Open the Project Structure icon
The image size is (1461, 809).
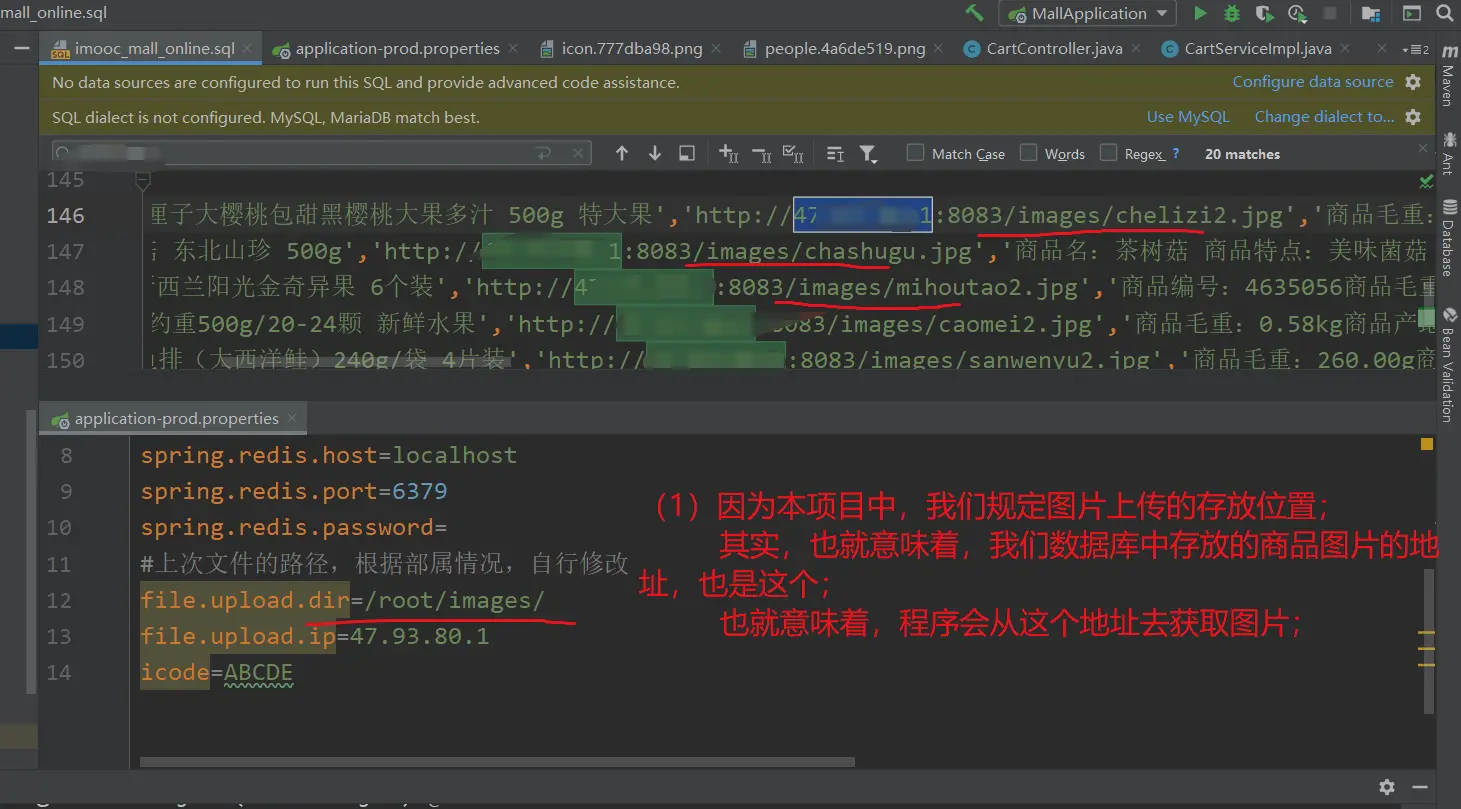[x=1370, y=14]
